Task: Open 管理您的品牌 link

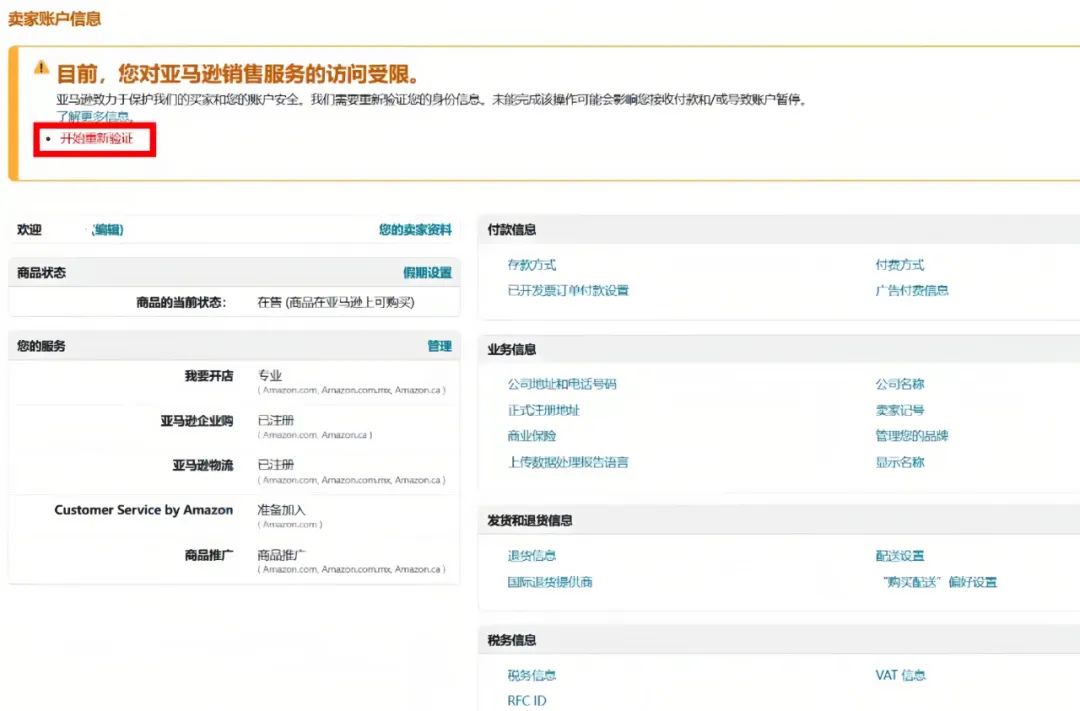Action: 912,435
